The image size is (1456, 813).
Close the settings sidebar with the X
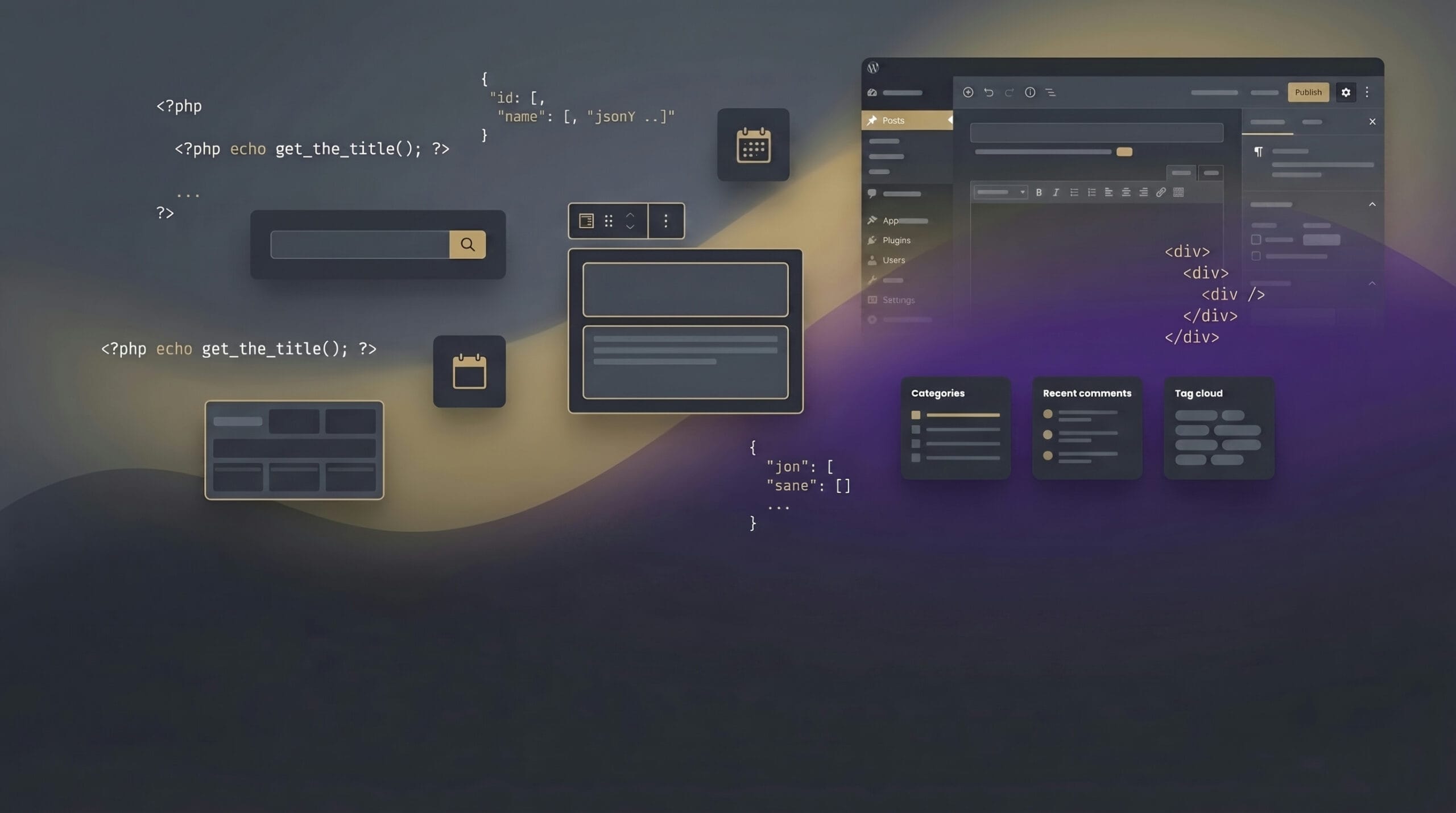pos(1372,122)
